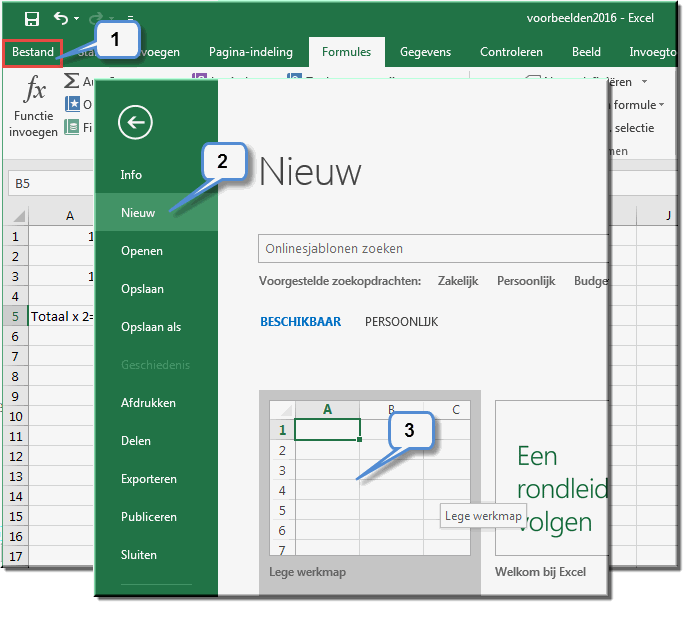Choose the Lege werkmap template thumbnail
The height and width of the screenshot is (618, 686).
(370, 478)
